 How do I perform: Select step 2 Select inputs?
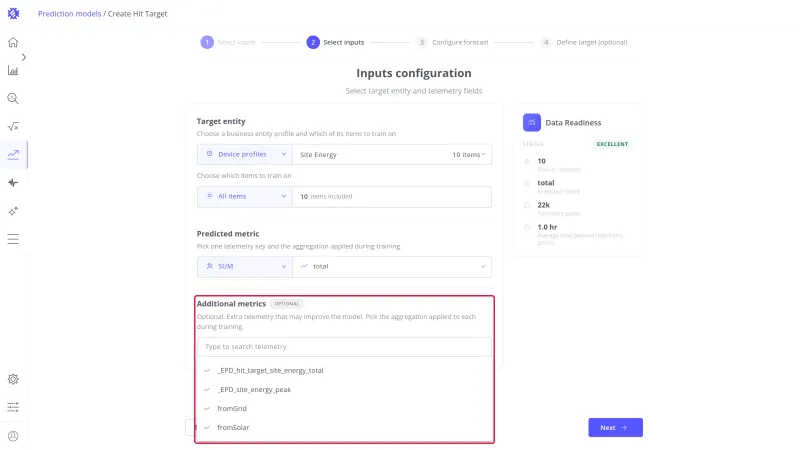click(x=335, y=42)
